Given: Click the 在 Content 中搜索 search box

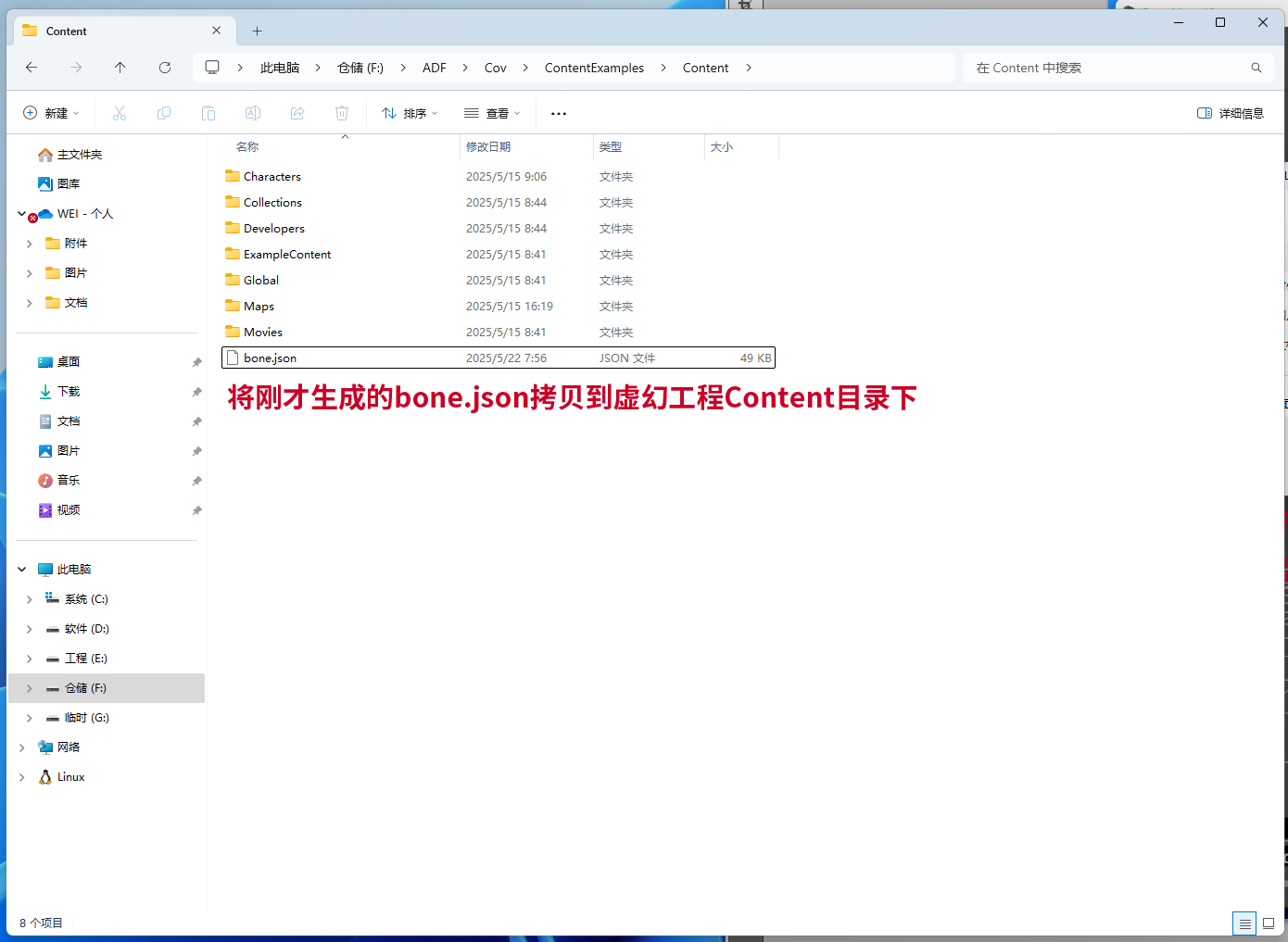Looking at the screenshot, I should [1107, 68].
